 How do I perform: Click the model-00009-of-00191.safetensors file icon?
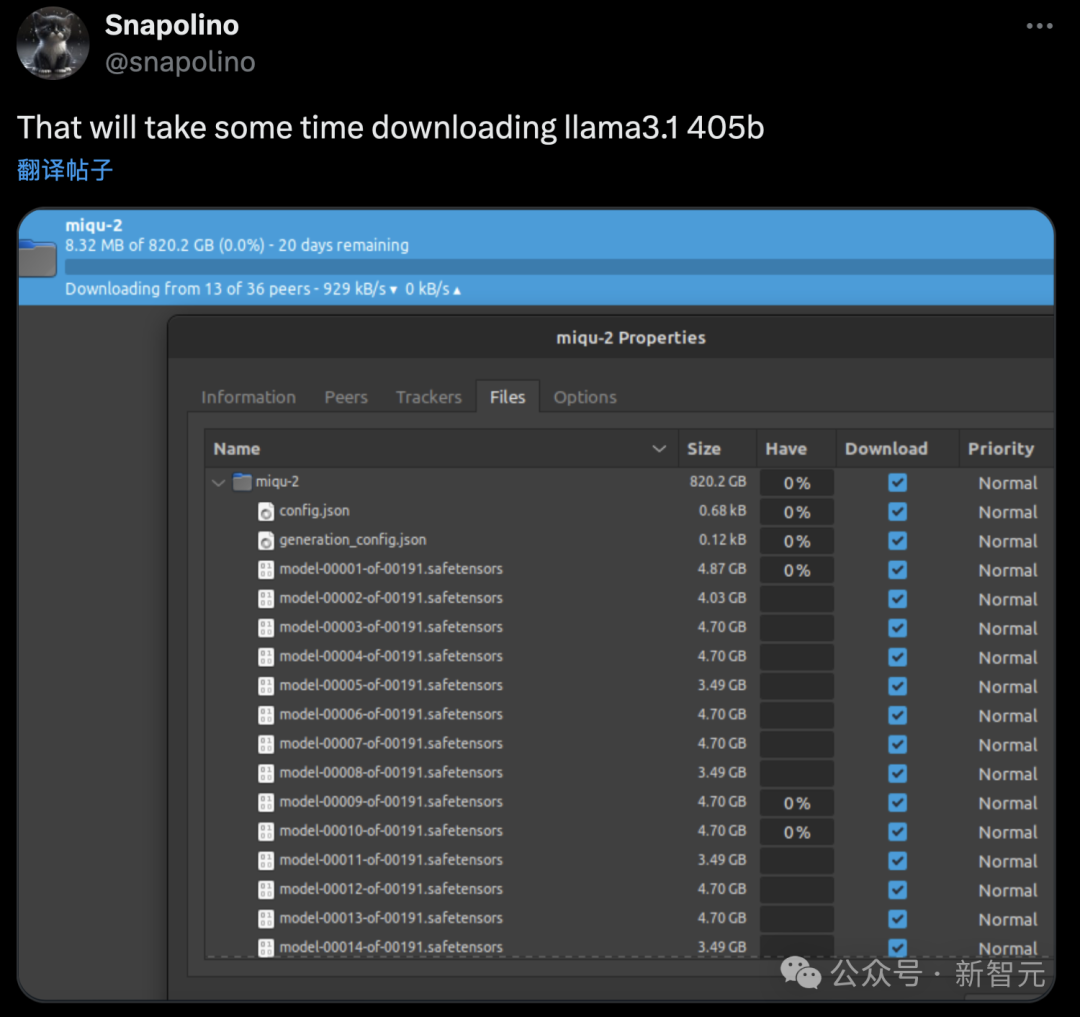coord(266,802)
